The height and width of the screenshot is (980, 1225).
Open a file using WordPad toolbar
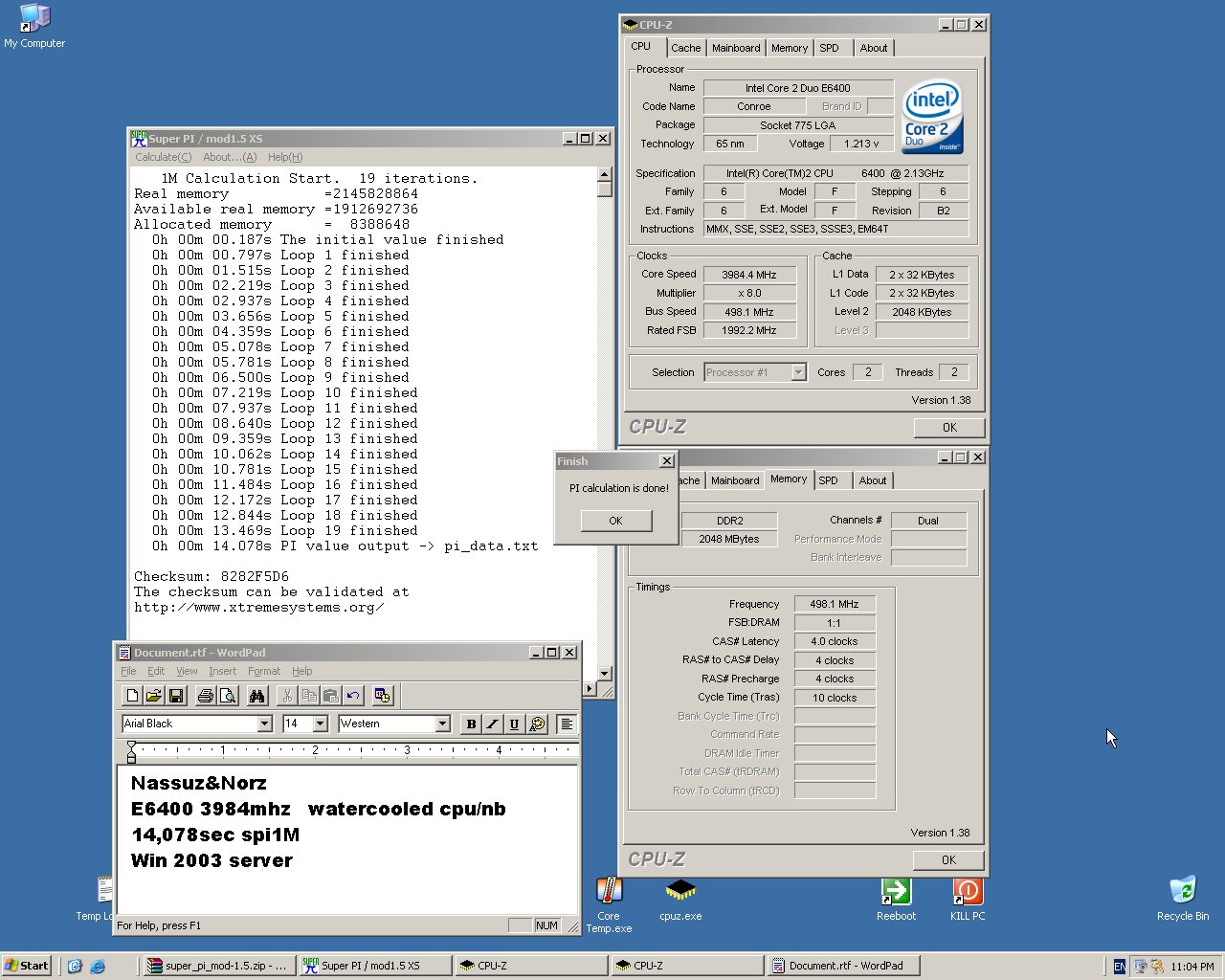click(153, 696)
